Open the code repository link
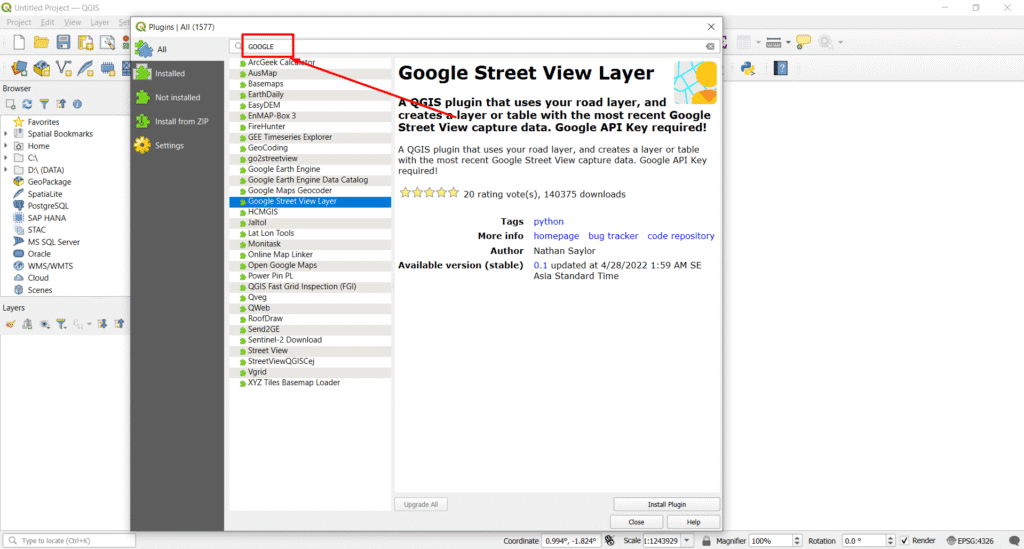 point(680,236)
